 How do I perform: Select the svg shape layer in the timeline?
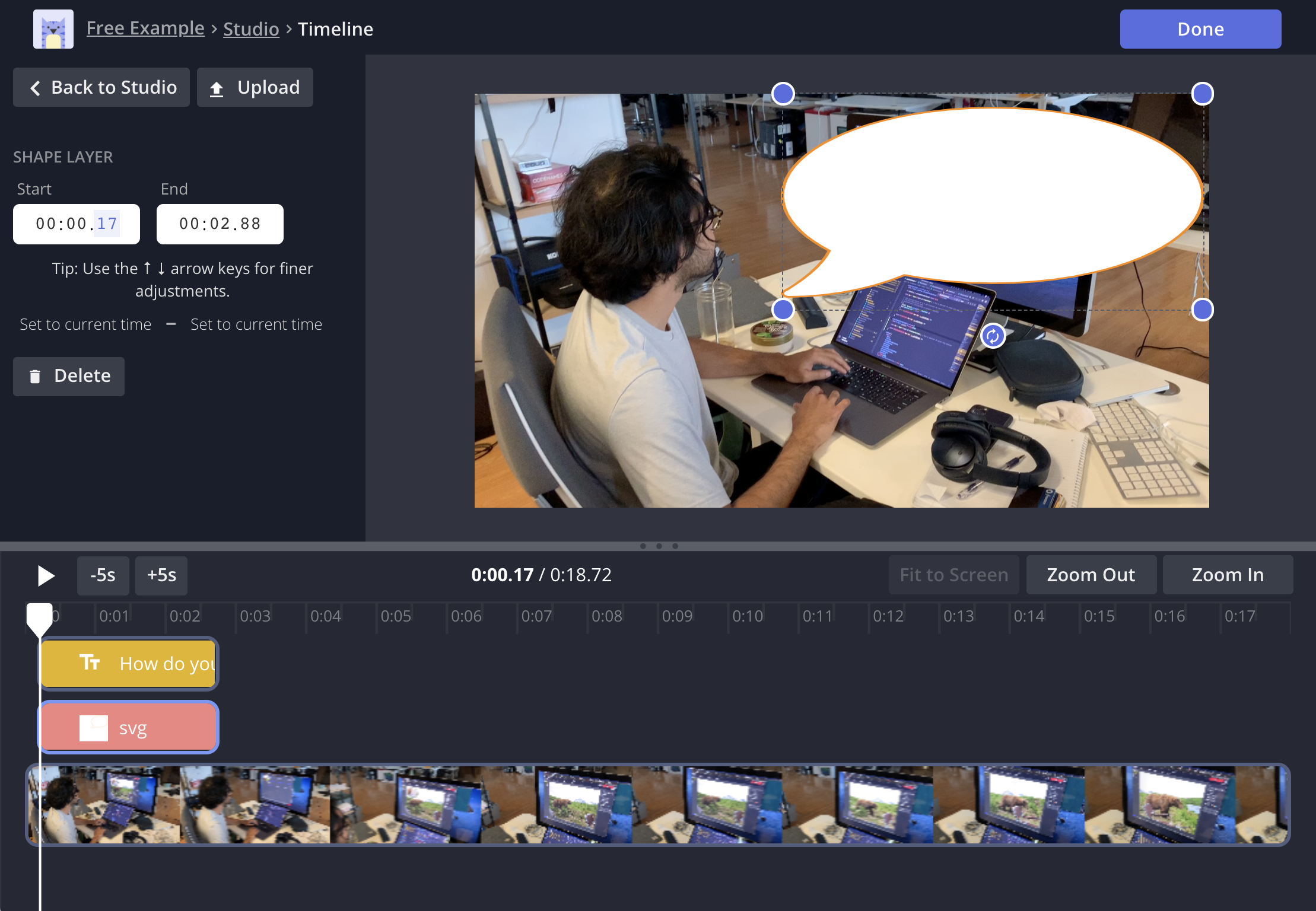tap(128, 727)
